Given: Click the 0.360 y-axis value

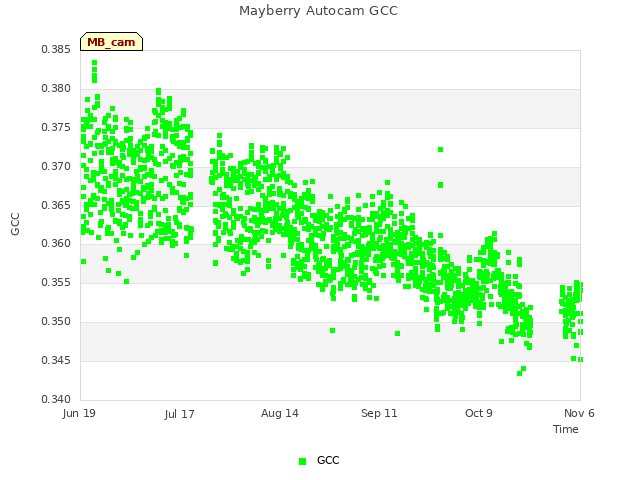Looking at the screenshot, I should point(56,244).
